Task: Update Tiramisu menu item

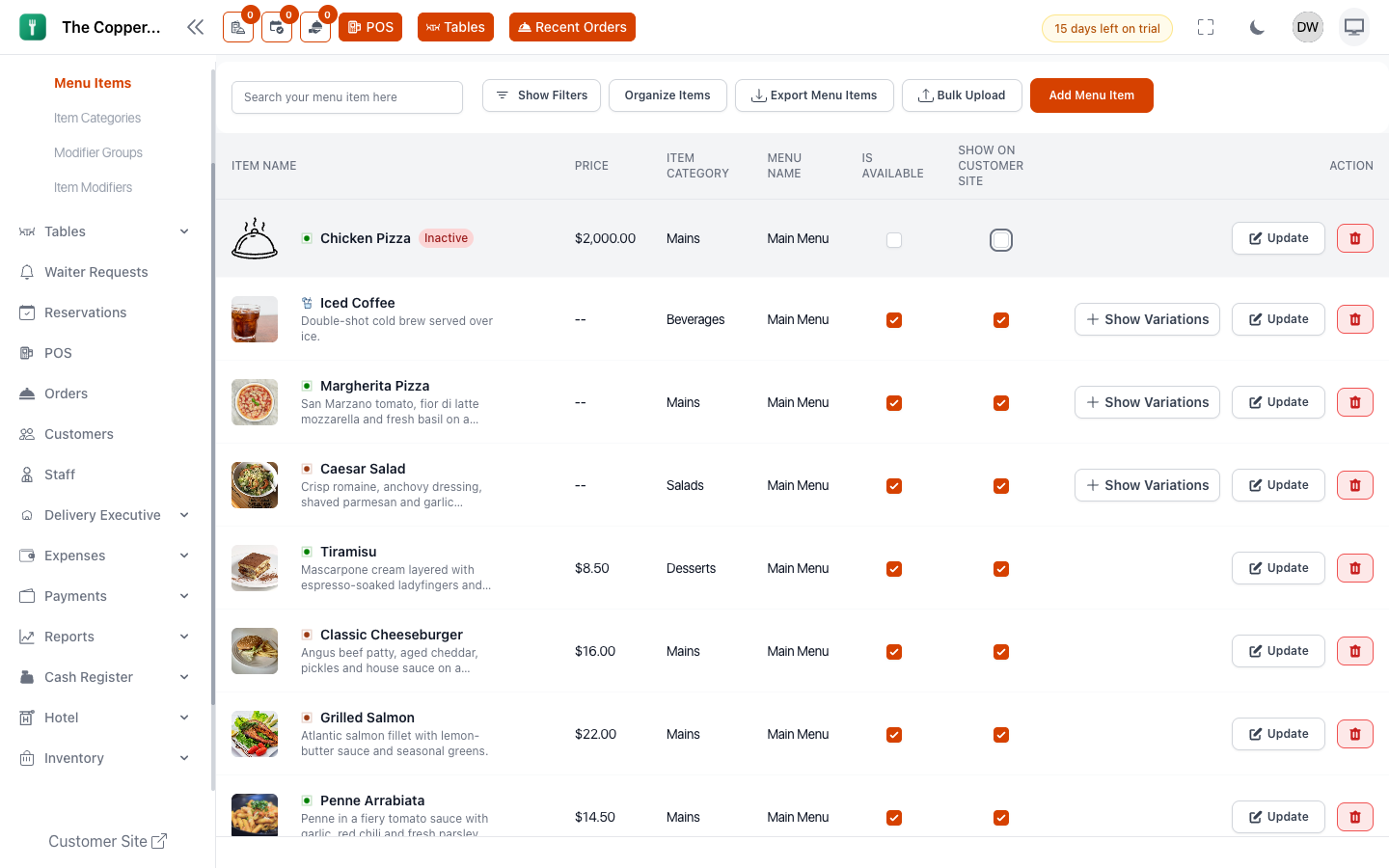Action: point(1278,568)
